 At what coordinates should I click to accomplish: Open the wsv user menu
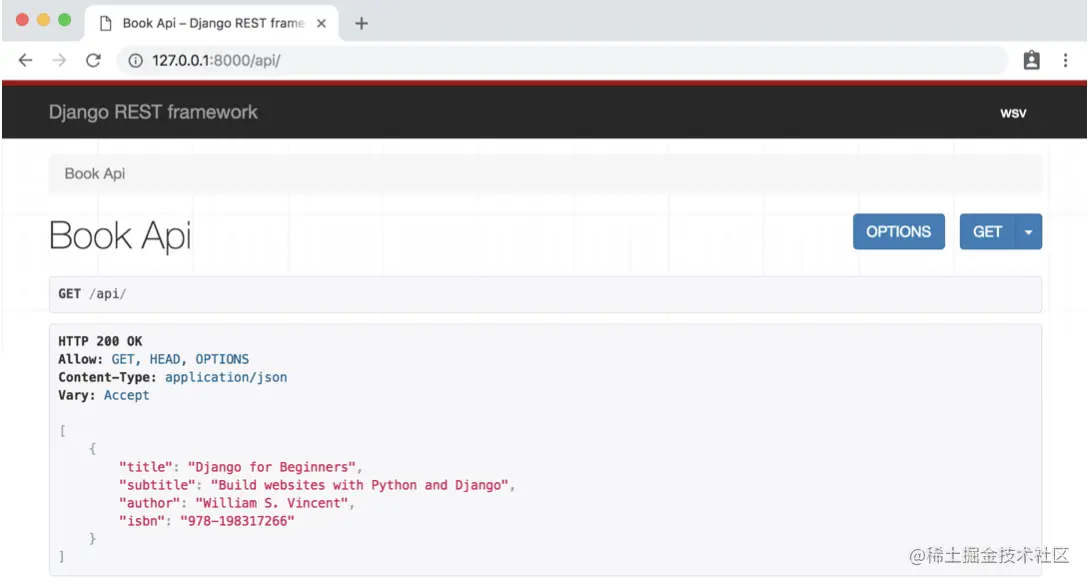pos(1013,113)
